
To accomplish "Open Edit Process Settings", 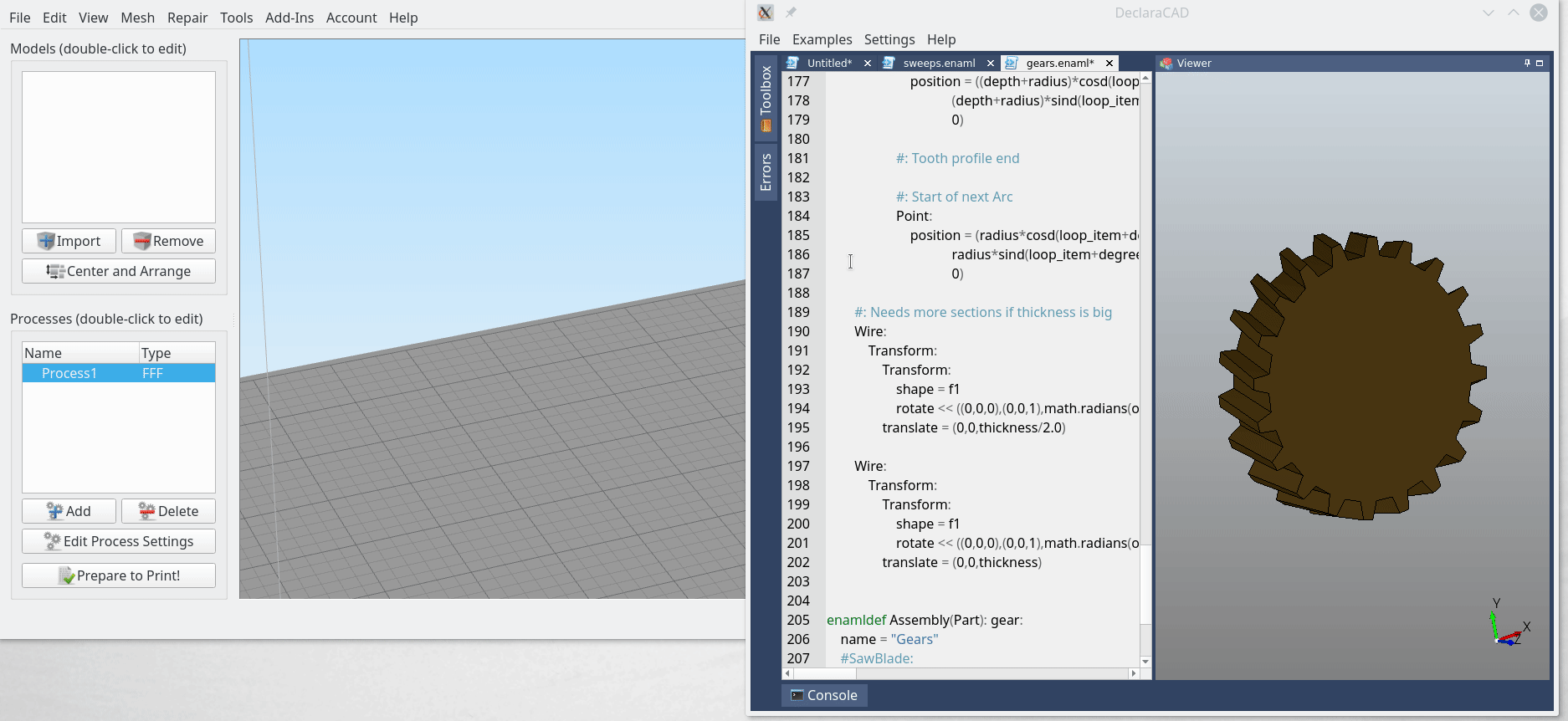I will tap(119, 541).
